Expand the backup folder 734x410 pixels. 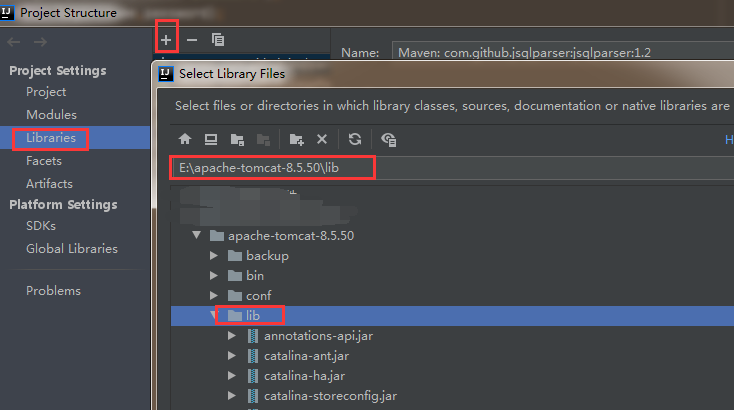click(x=214, y=256)
